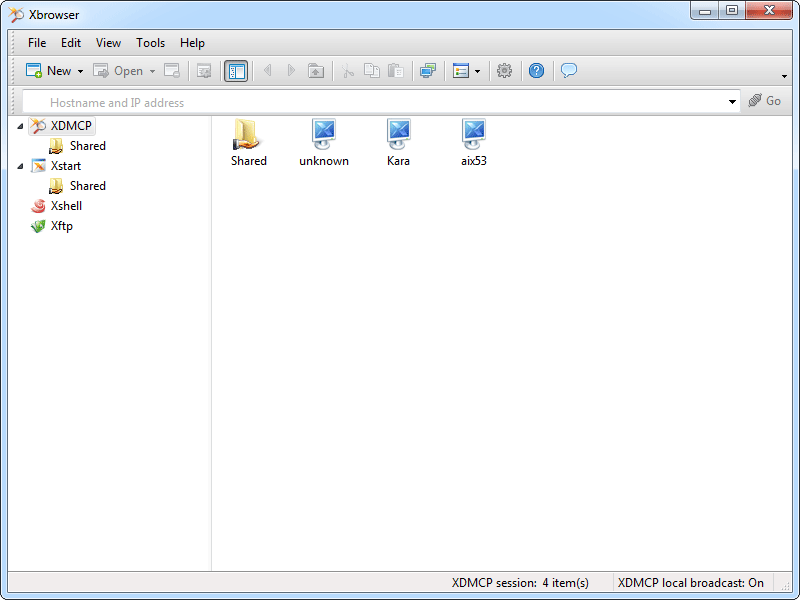
Task: Click the up-folder navigation icon
Action: 315,70
